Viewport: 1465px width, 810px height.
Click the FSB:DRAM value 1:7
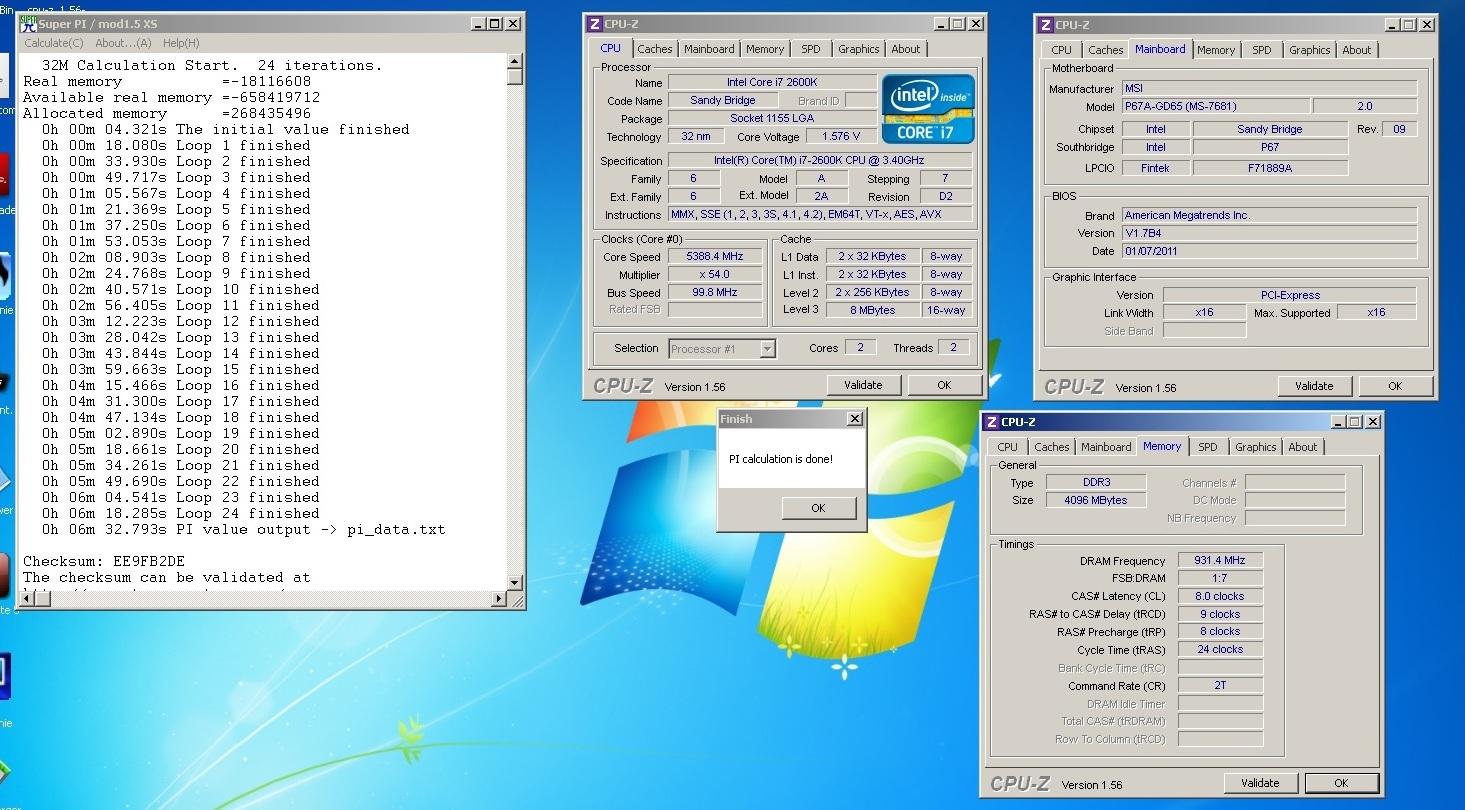tap(1220, 578)
